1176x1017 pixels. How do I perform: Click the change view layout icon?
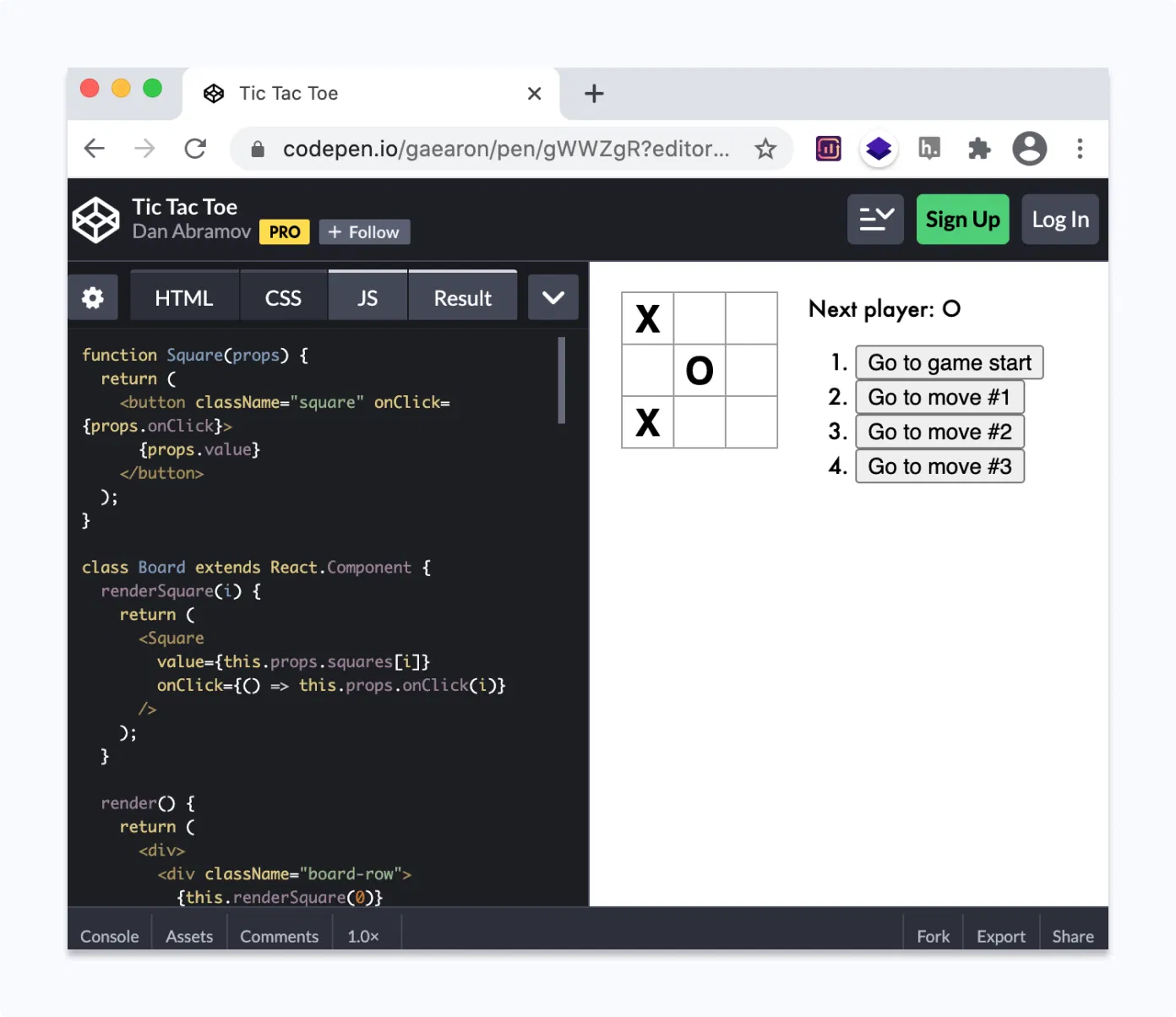(x=875, y=219)
